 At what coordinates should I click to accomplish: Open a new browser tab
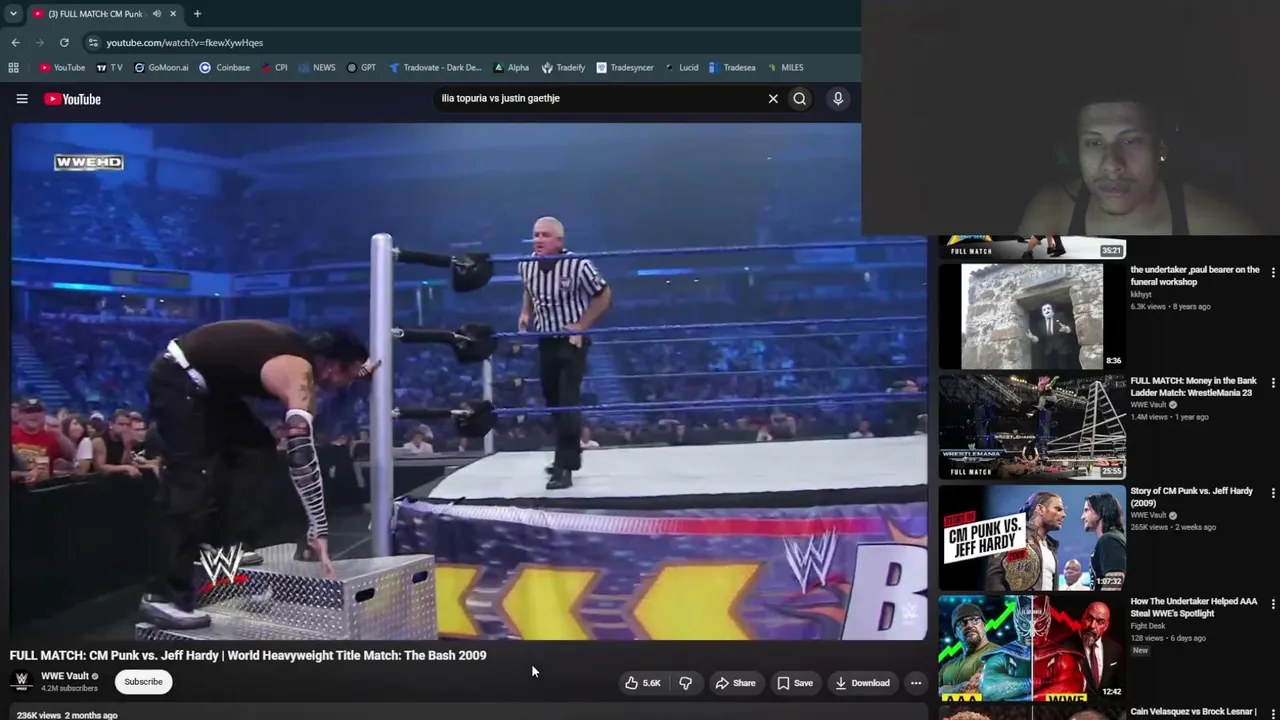[197, 14]
